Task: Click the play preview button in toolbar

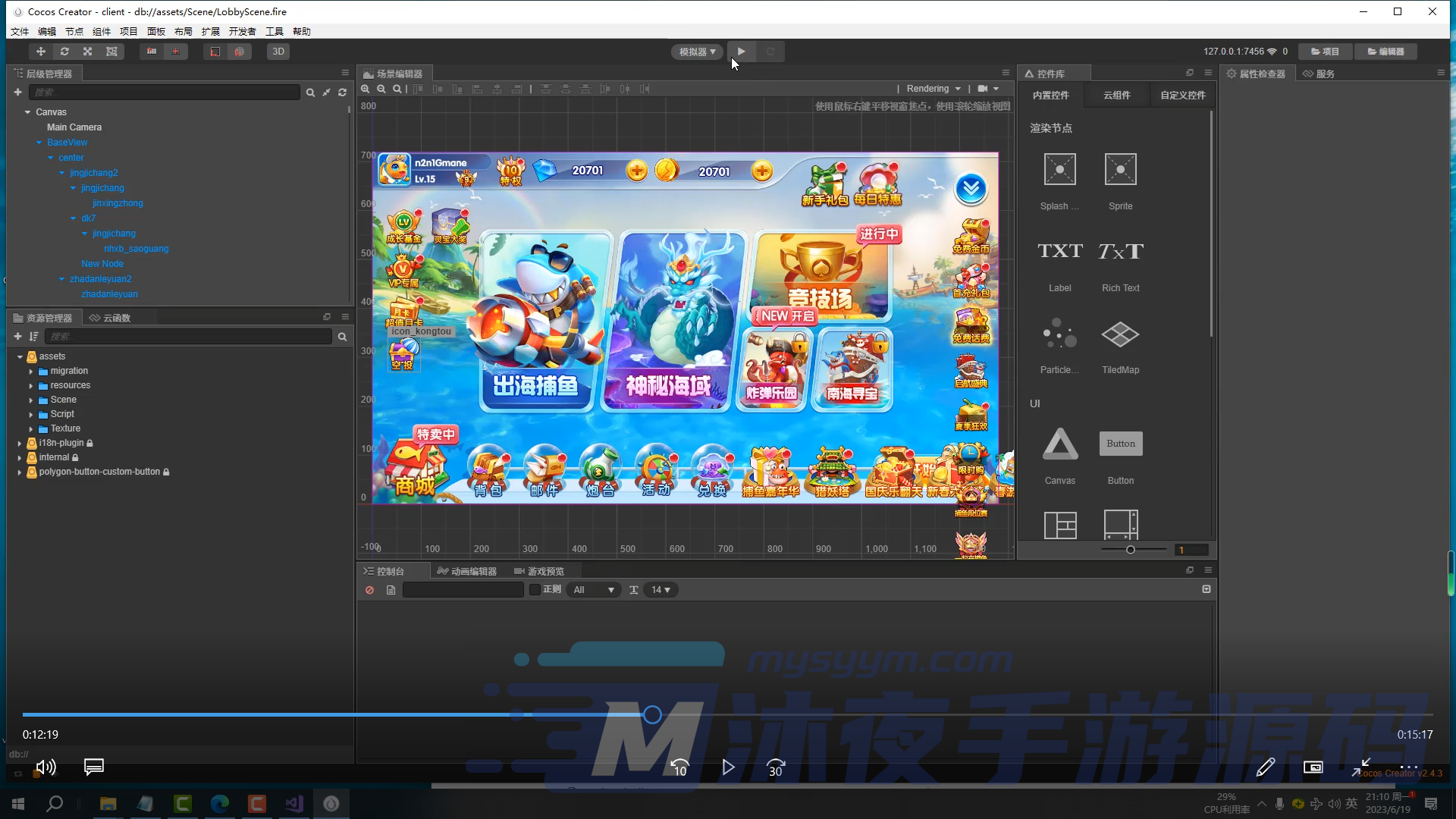Action: pos(741,52)
